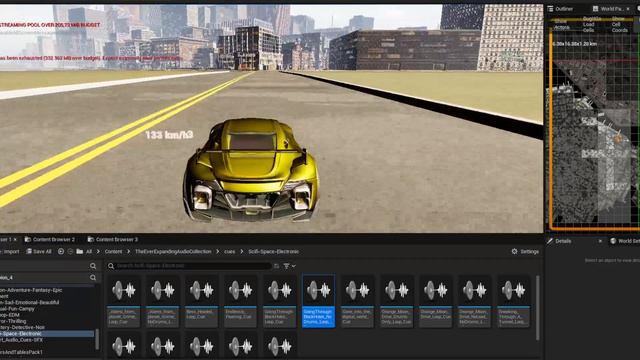This screenshot has width=640, height=360.
Task: Select the Thrilling folder in tree
Action: 13,321
